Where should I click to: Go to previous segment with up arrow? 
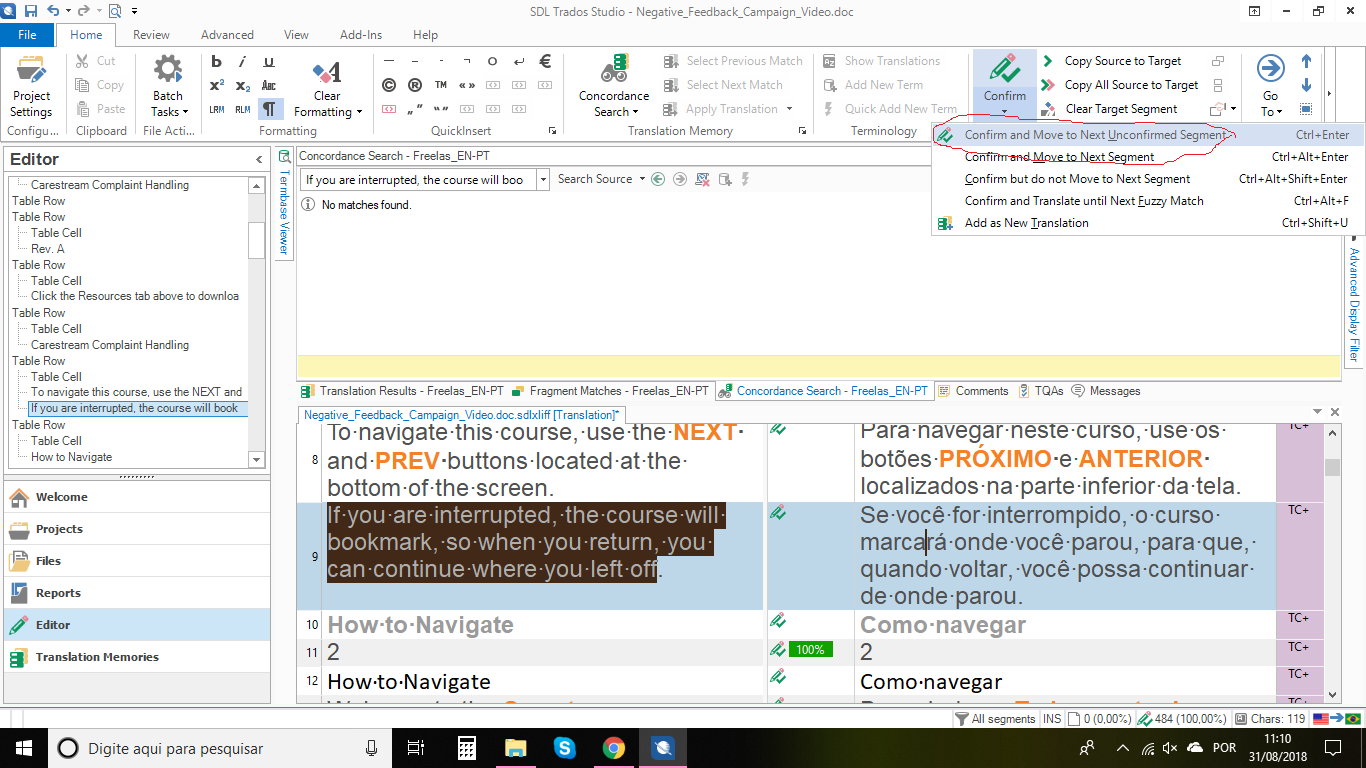tap(1306, 61)
